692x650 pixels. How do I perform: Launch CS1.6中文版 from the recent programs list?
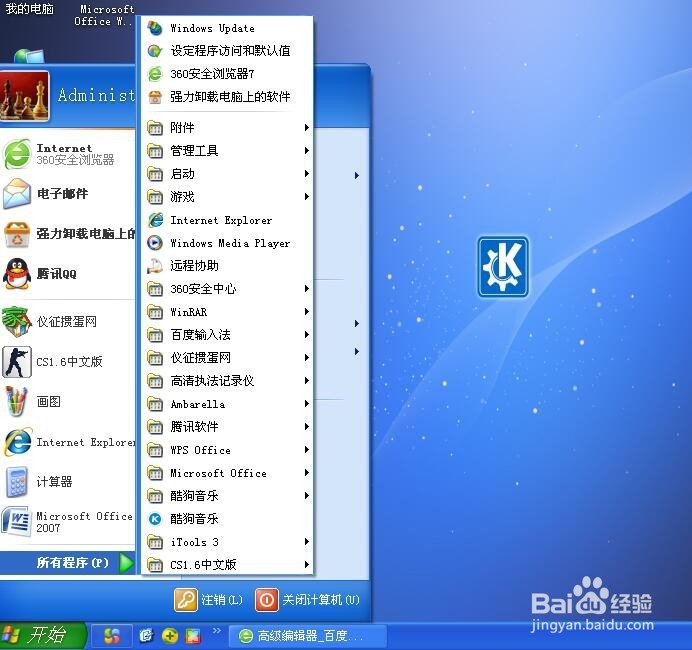pos(68,362)
